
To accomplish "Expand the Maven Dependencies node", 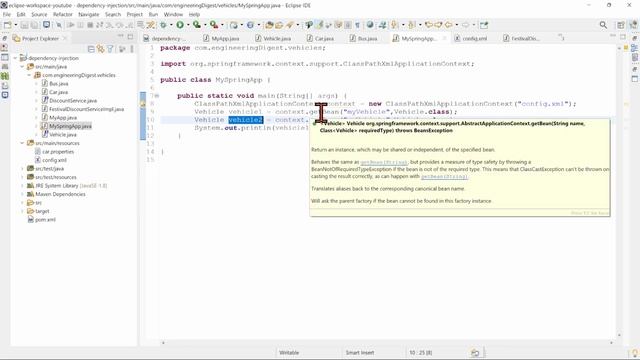I will 22,194.
